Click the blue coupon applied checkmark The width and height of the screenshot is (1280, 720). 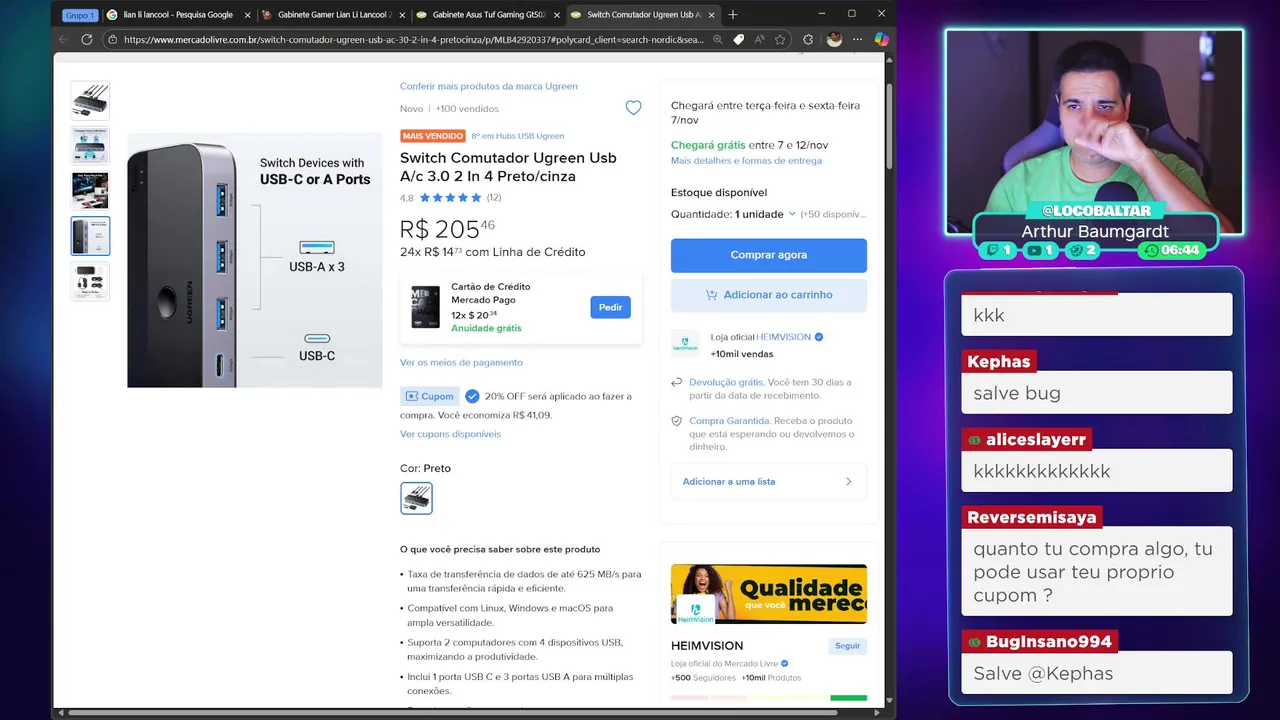click(472, 396)
